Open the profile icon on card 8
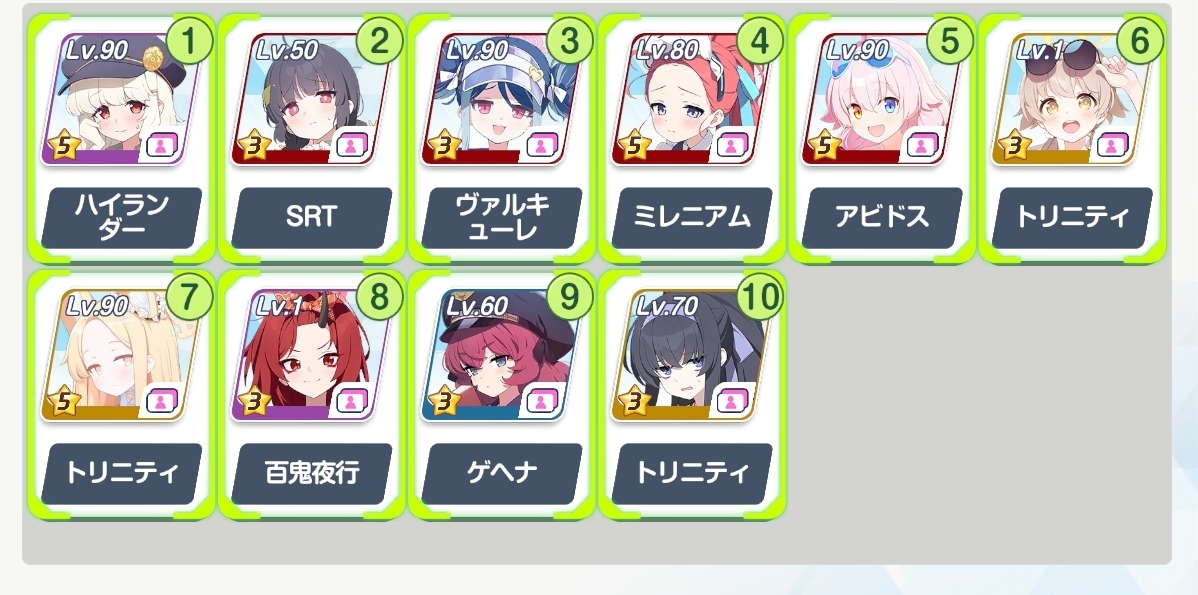The width and height of the screenshot is (1198, 595). pos(351,400)
